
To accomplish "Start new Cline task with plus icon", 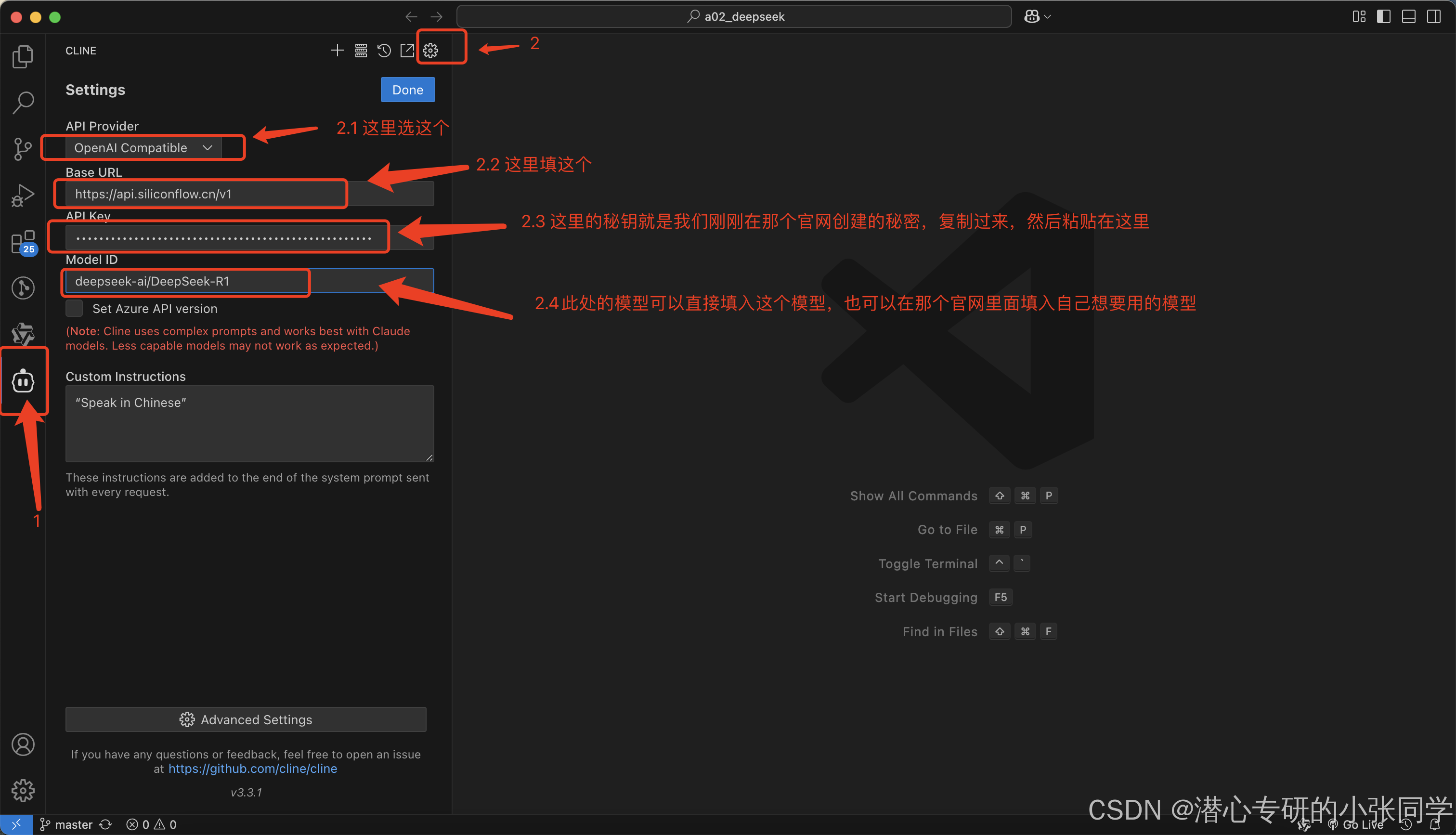I will tap(337, 51).
